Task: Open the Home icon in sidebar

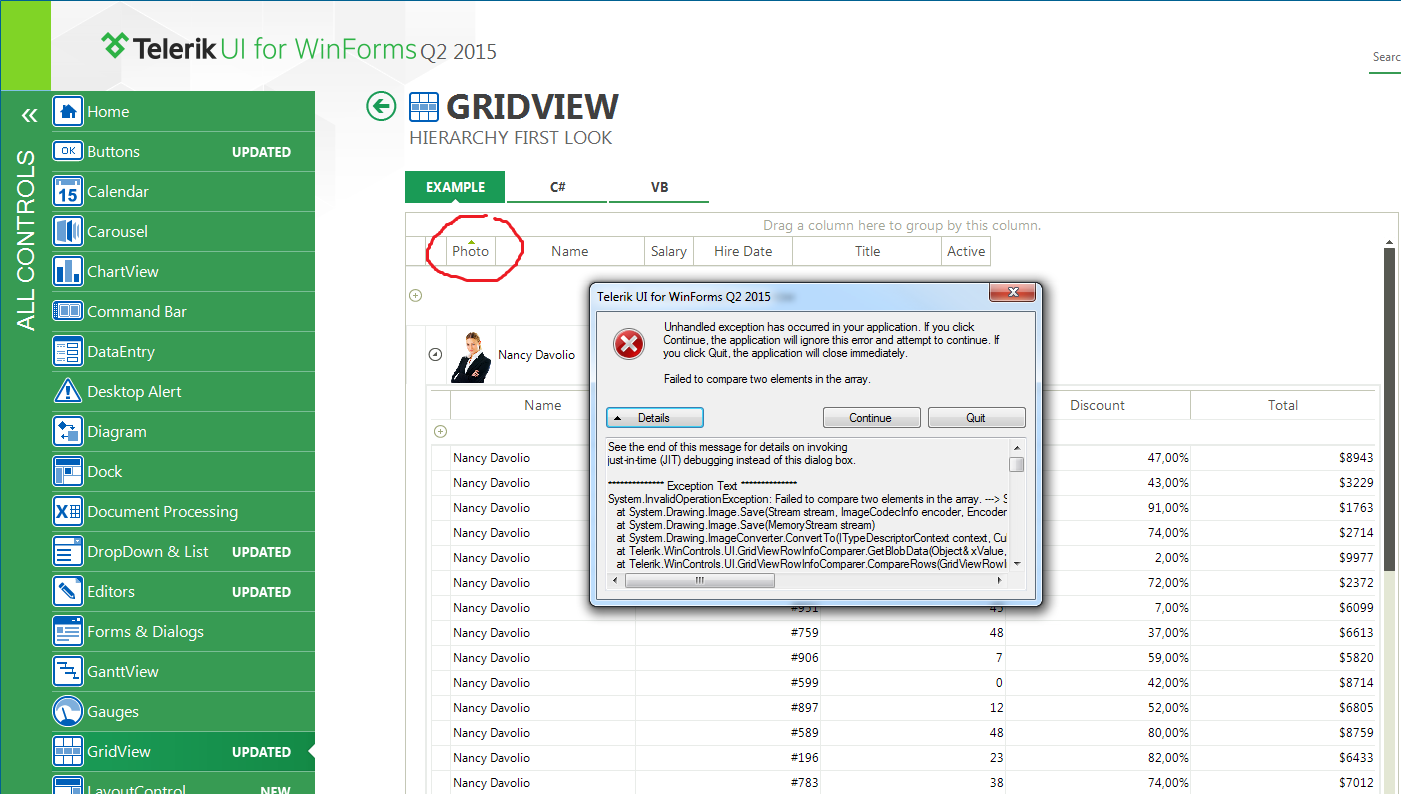Action: 68,111
